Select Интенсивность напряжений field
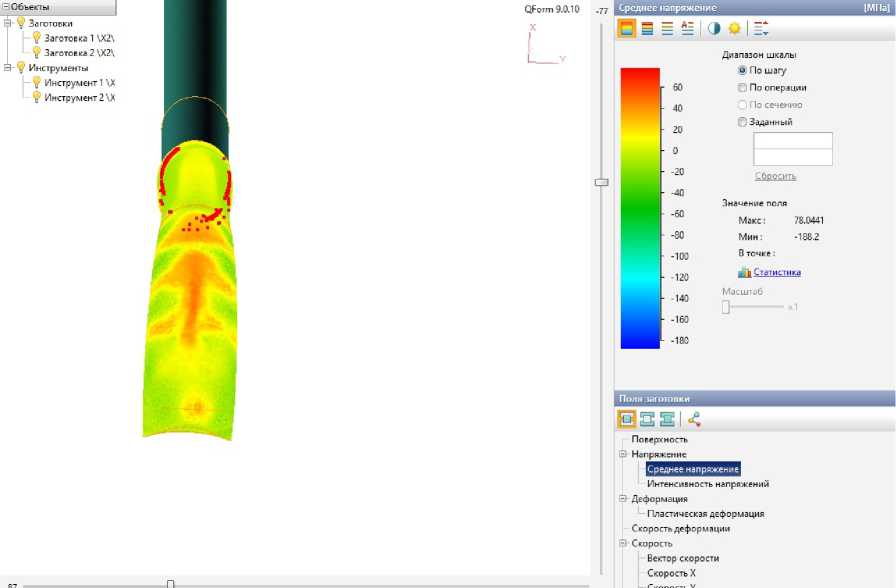The image size is (896, 588). (x=707, y=484)
